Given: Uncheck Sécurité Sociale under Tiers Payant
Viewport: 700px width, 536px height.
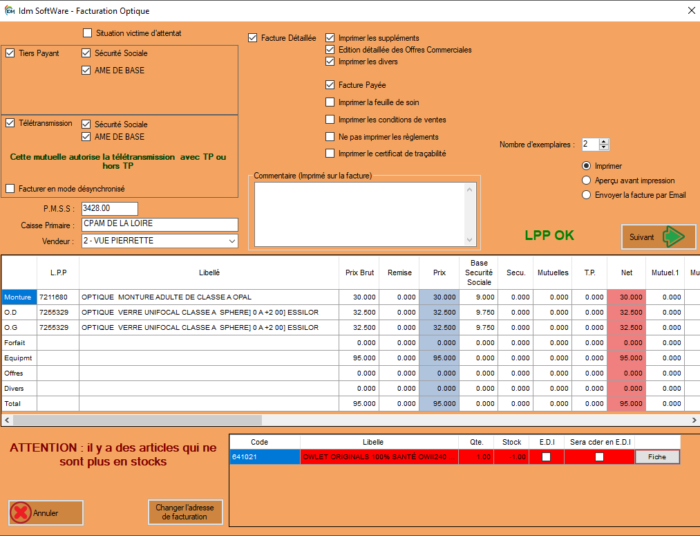Looking at the screenshot, I should coord(86,53).
